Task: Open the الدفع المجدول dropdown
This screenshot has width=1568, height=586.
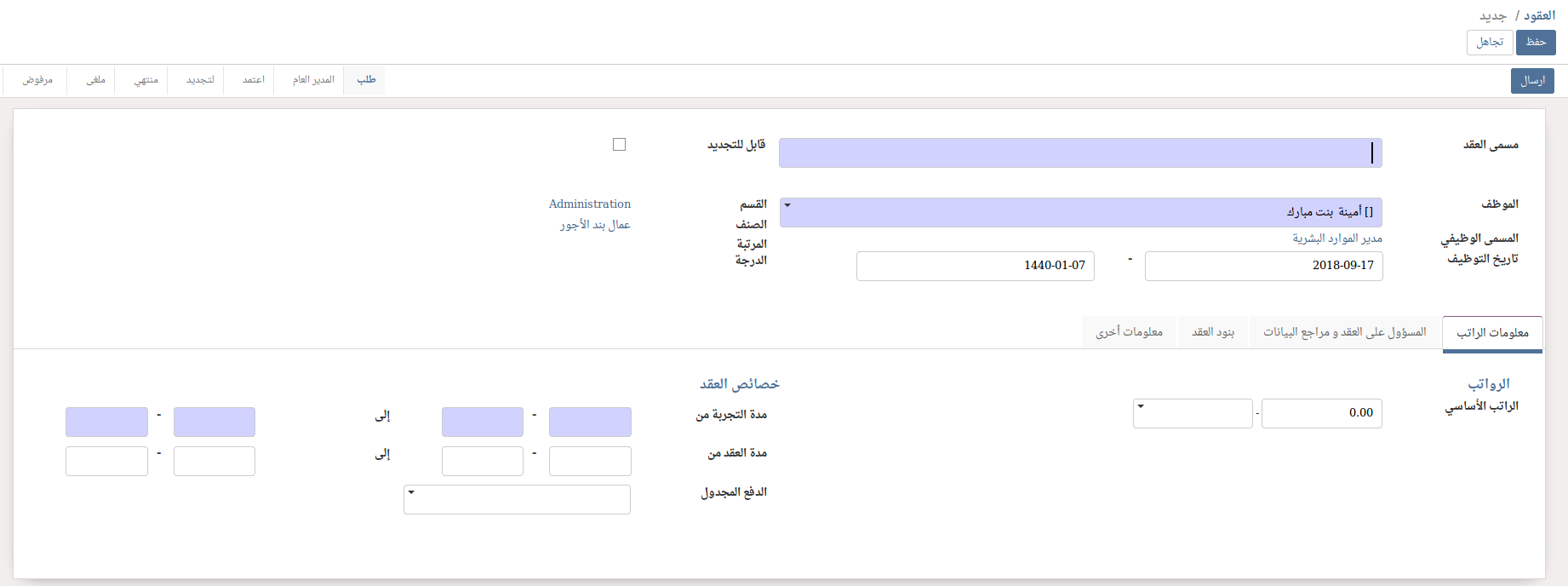Action: point(517,499)
